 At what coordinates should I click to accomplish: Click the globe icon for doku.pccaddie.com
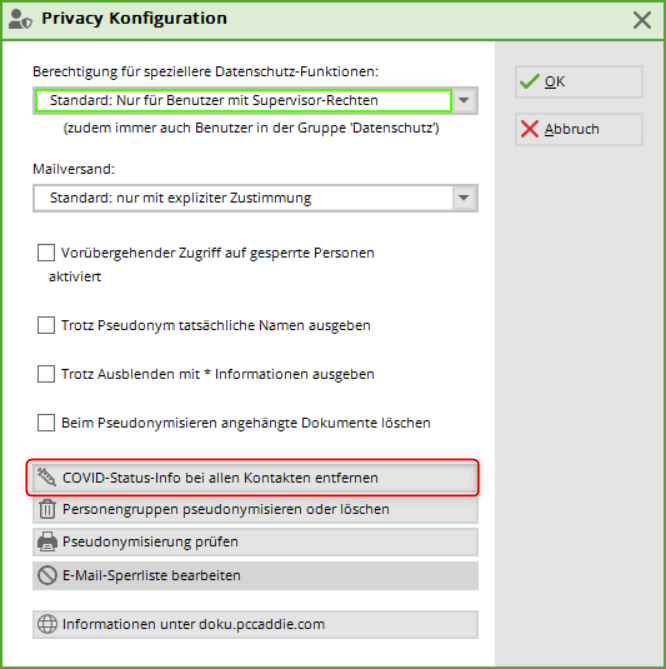click(x=46, y=624)
